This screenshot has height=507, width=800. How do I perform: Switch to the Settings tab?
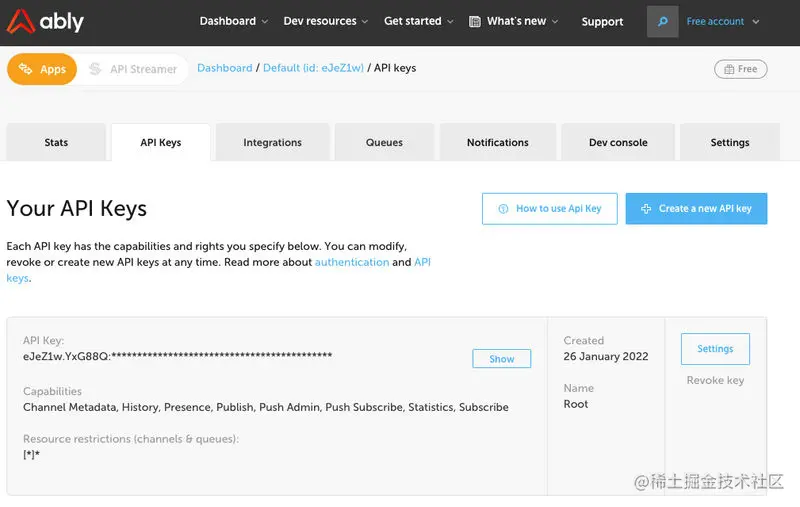pyautogui.click(x=730, y=142)
